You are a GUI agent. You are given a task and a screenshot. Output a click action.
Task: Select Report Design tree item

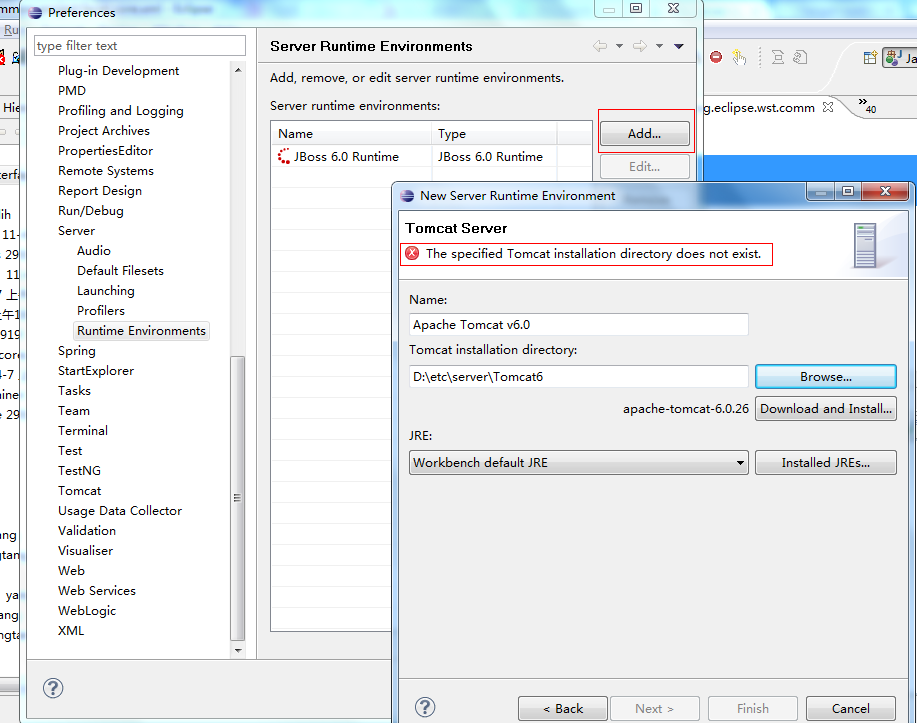click(x=100, y=191)
